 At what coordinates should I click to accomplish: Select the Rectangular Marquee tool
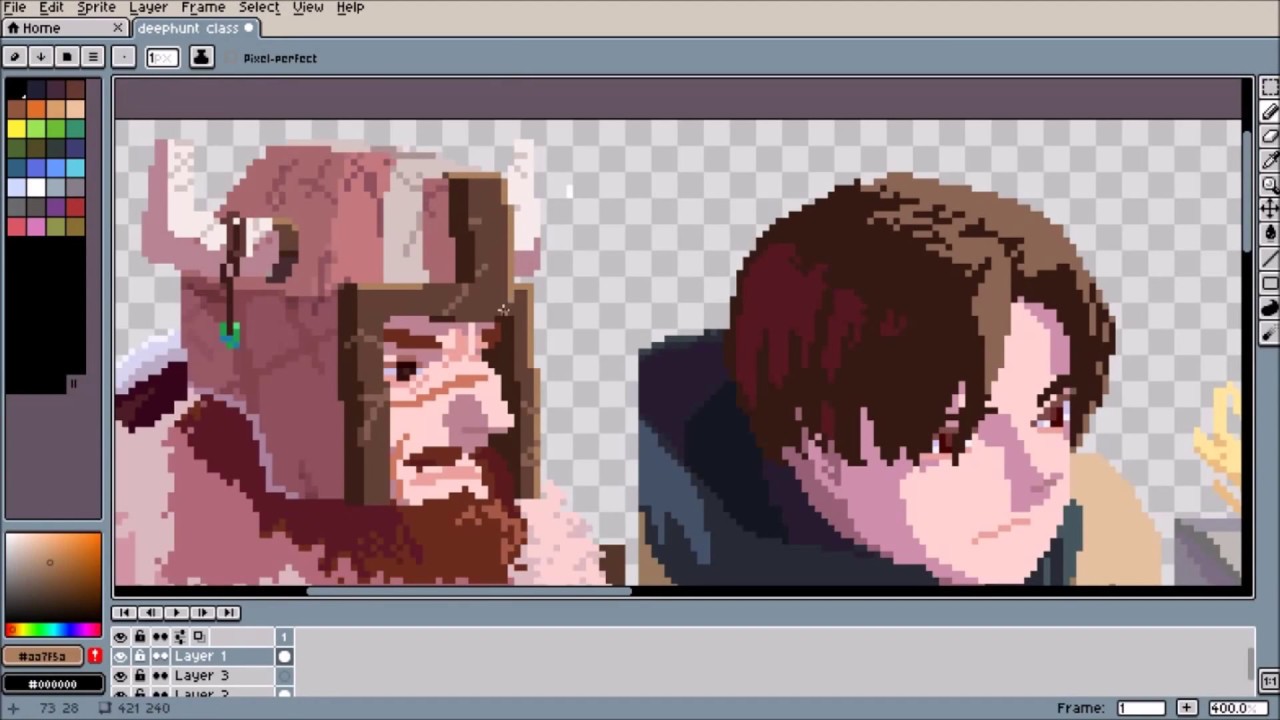pos(1269,88)
